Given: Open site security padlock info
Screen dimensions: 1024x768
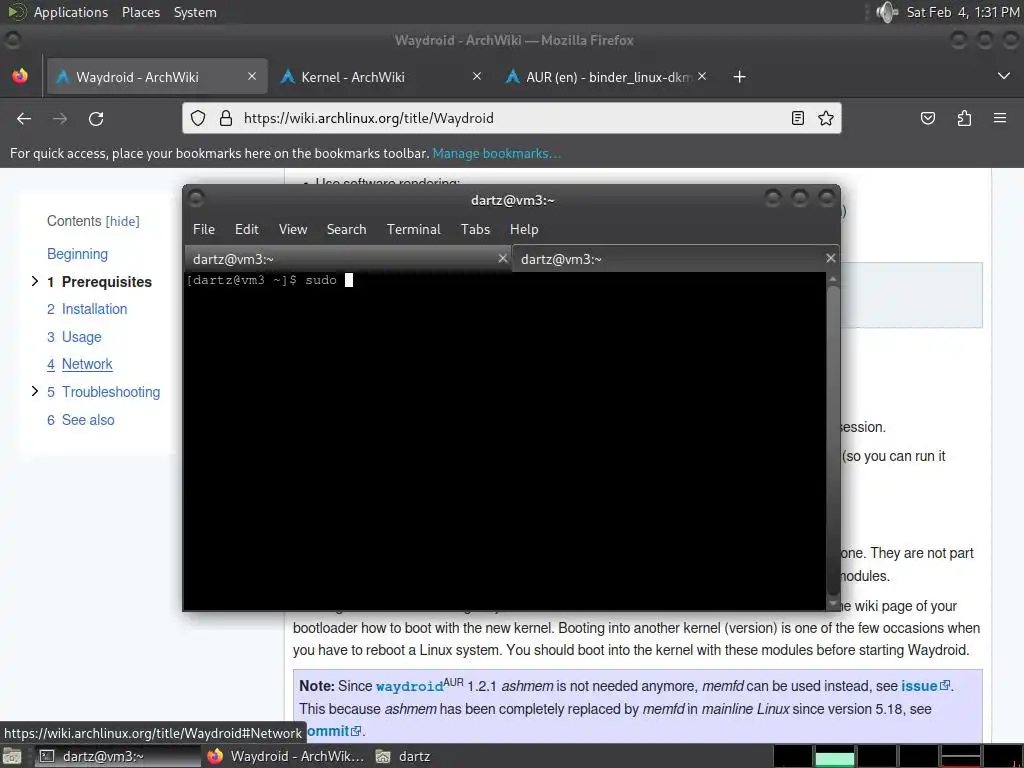Looking at the screenshot, I should point(226,118).
